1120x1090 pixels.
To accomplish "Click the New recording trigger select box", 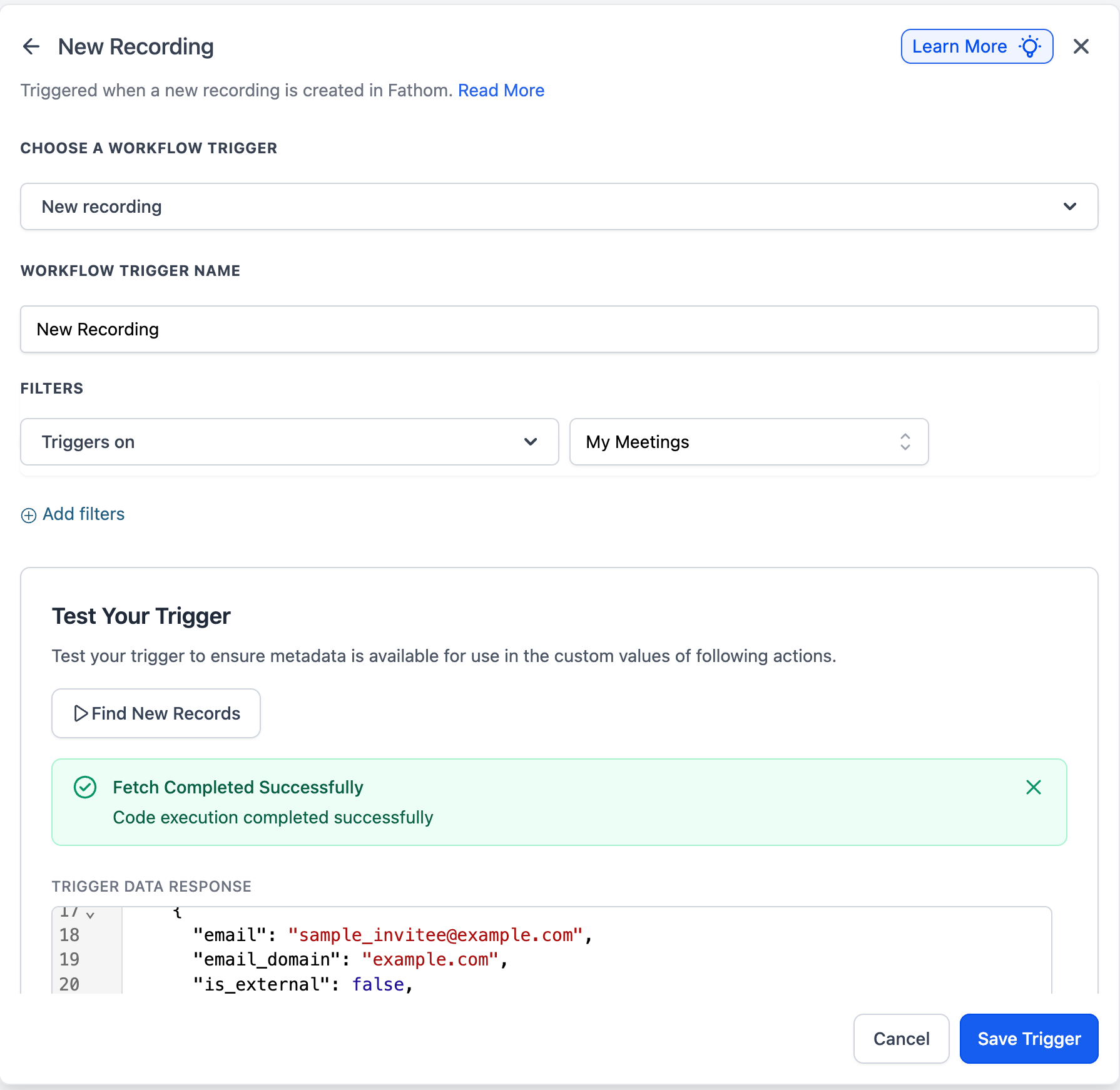I will tap(559, 206).
